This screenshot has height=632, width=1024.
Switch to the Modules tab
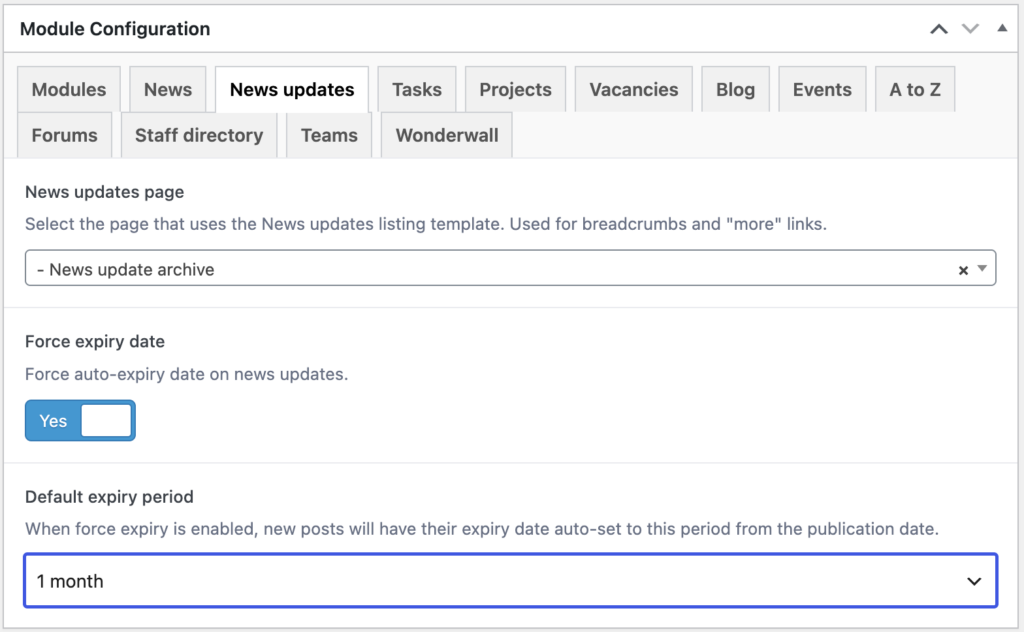pyautogui.click(x=69, y=89)
